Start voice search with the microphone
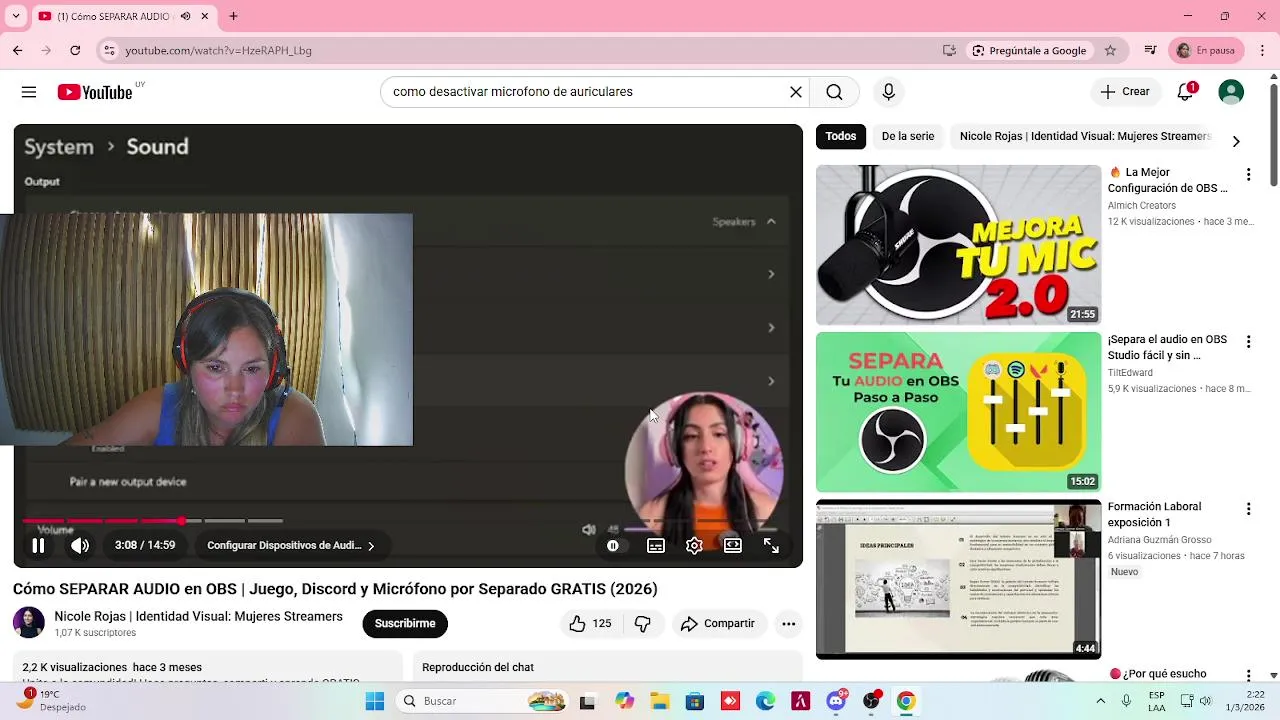 tap(888, 92)
